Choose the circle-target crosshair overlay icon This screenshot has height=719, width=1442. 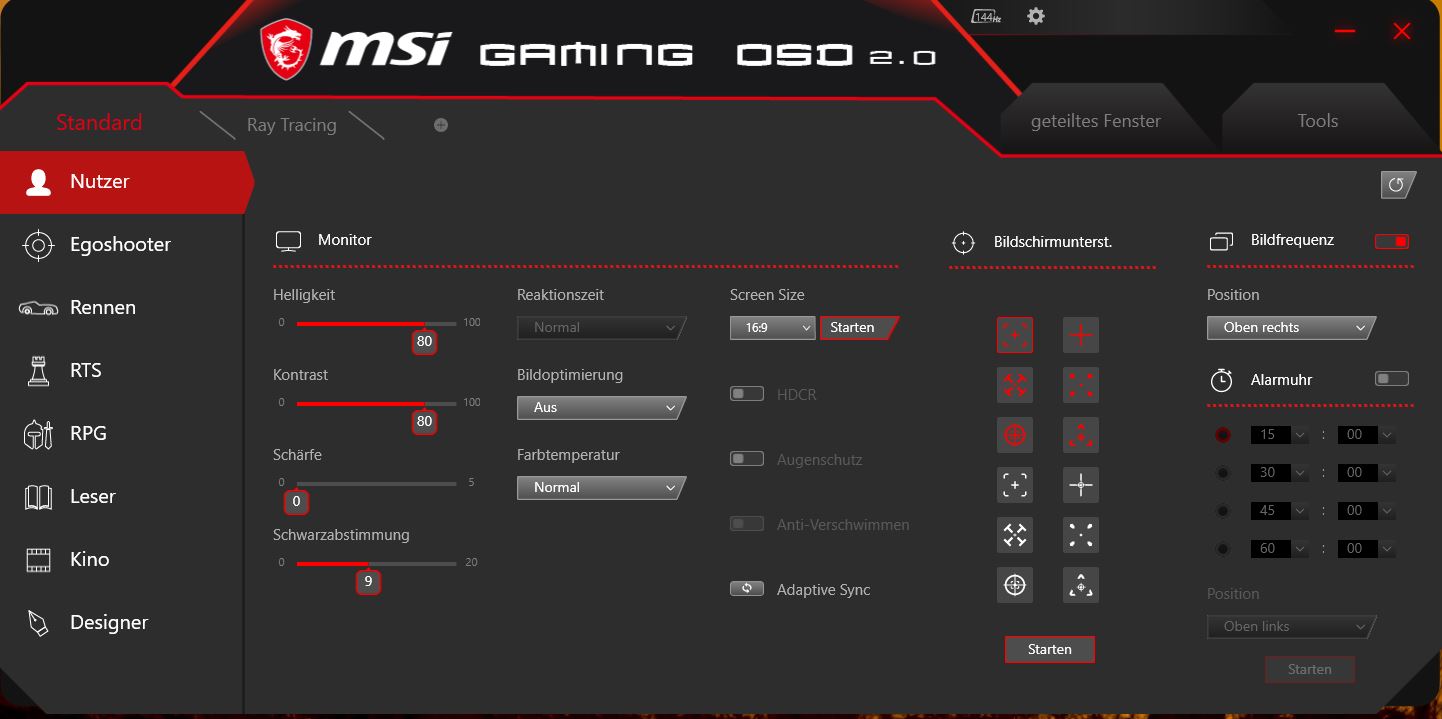click(1014, 434)
